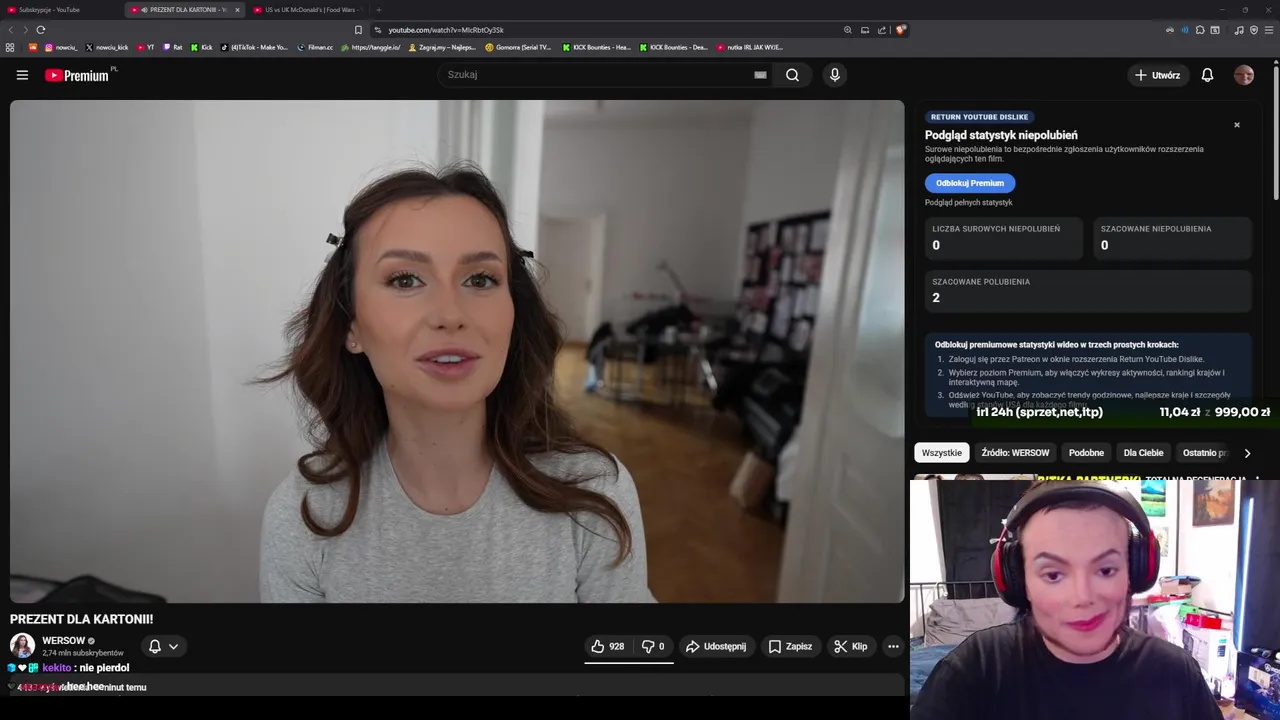The width and height of the screenshot is (1280, 720).
Task: Open the share icon in the address bar
Action: point(882,30)
